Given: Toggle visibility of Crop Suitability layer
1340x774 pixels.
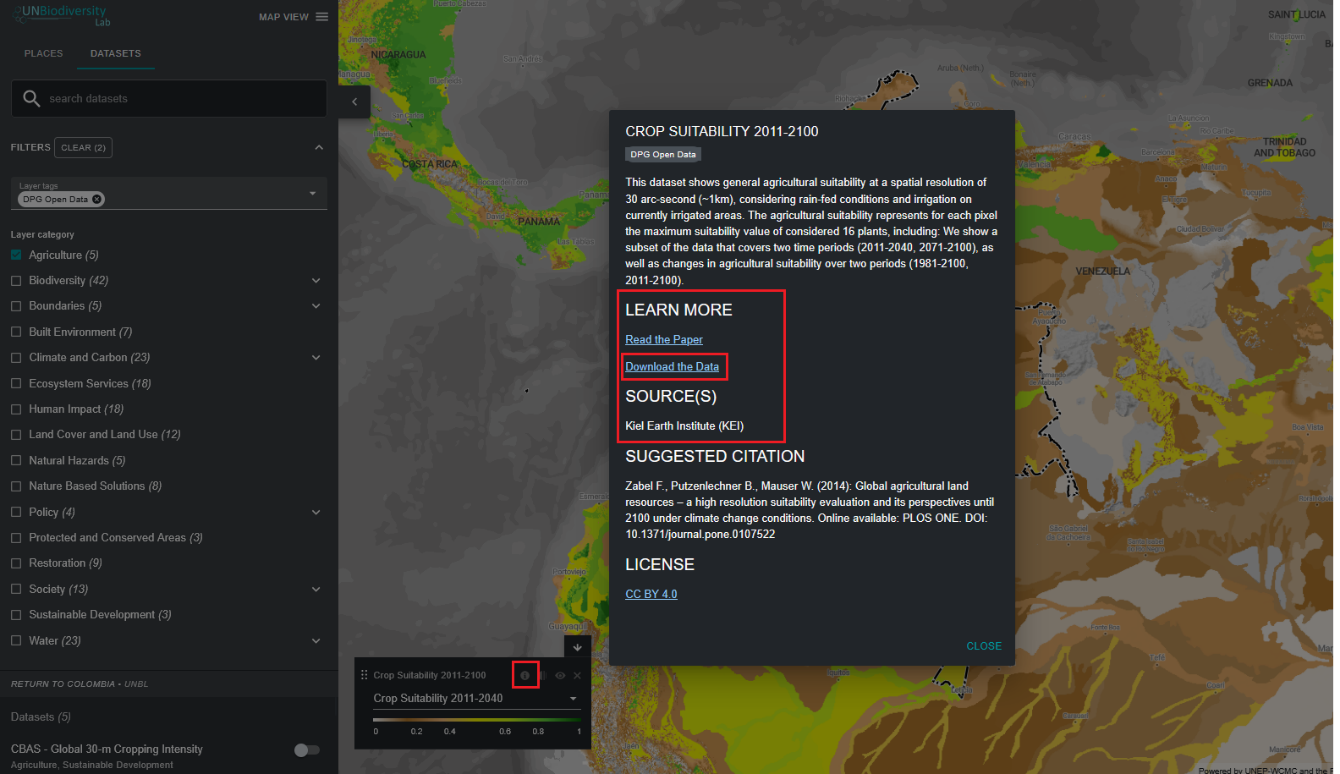Looking at the screenshot, I should pos(560,676).
